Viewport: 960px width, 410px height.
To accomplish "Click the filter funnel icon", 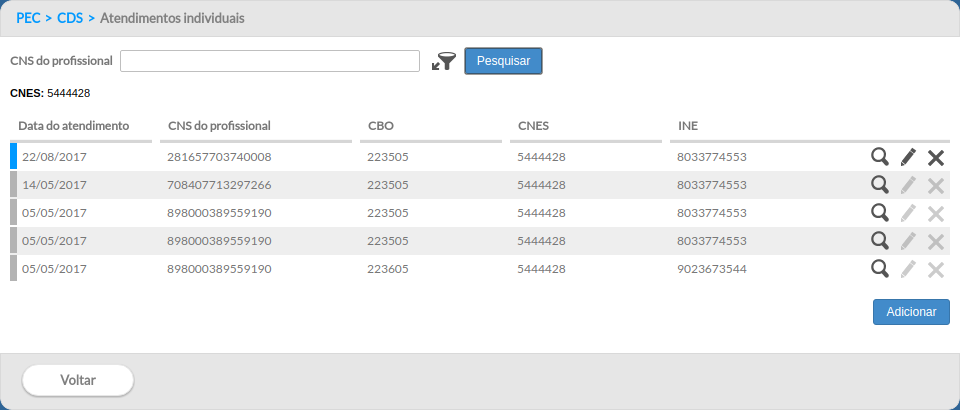I will pos(444,61).
